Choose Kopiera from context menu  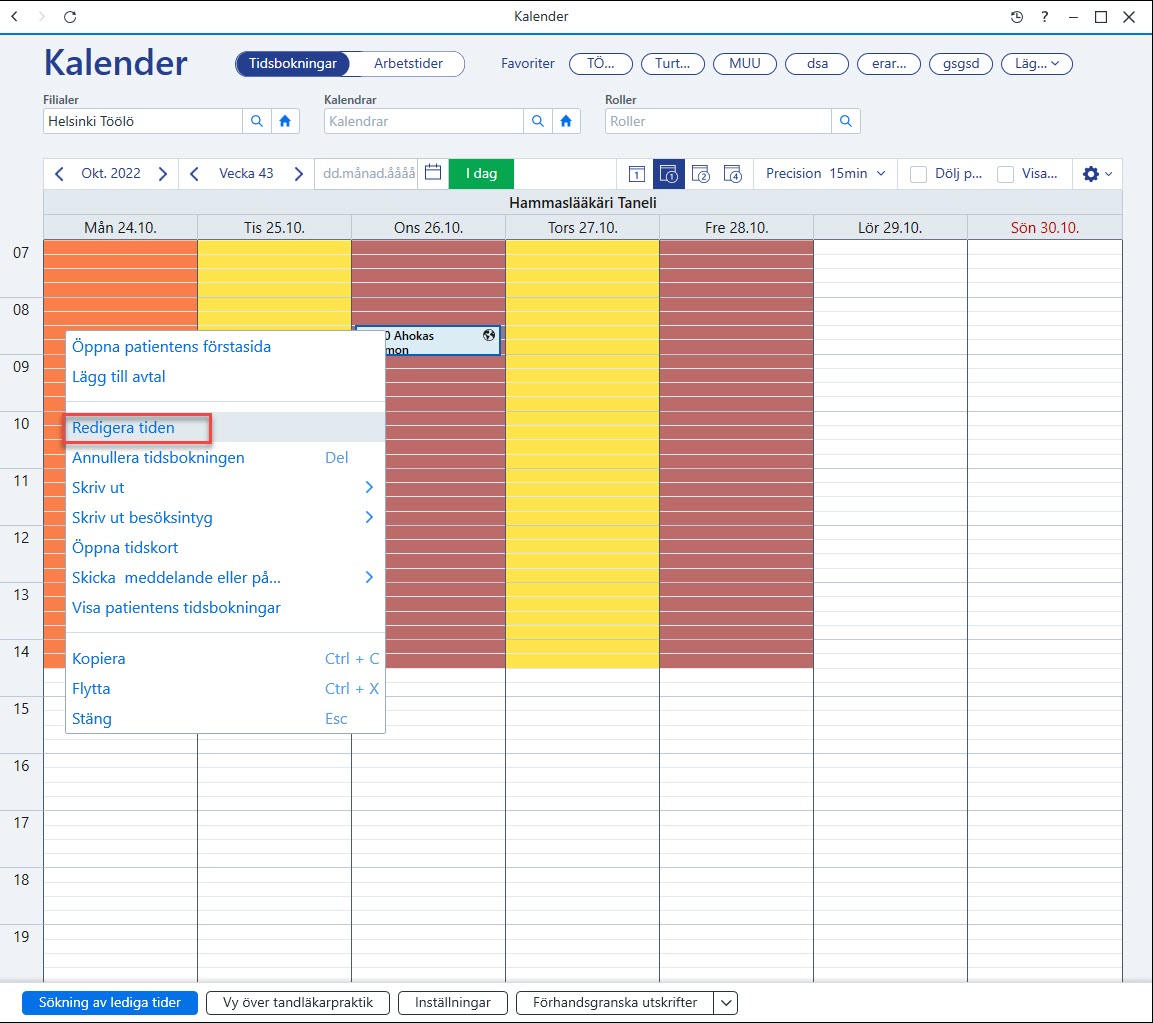pyautogui.click(x=225, y=658)
